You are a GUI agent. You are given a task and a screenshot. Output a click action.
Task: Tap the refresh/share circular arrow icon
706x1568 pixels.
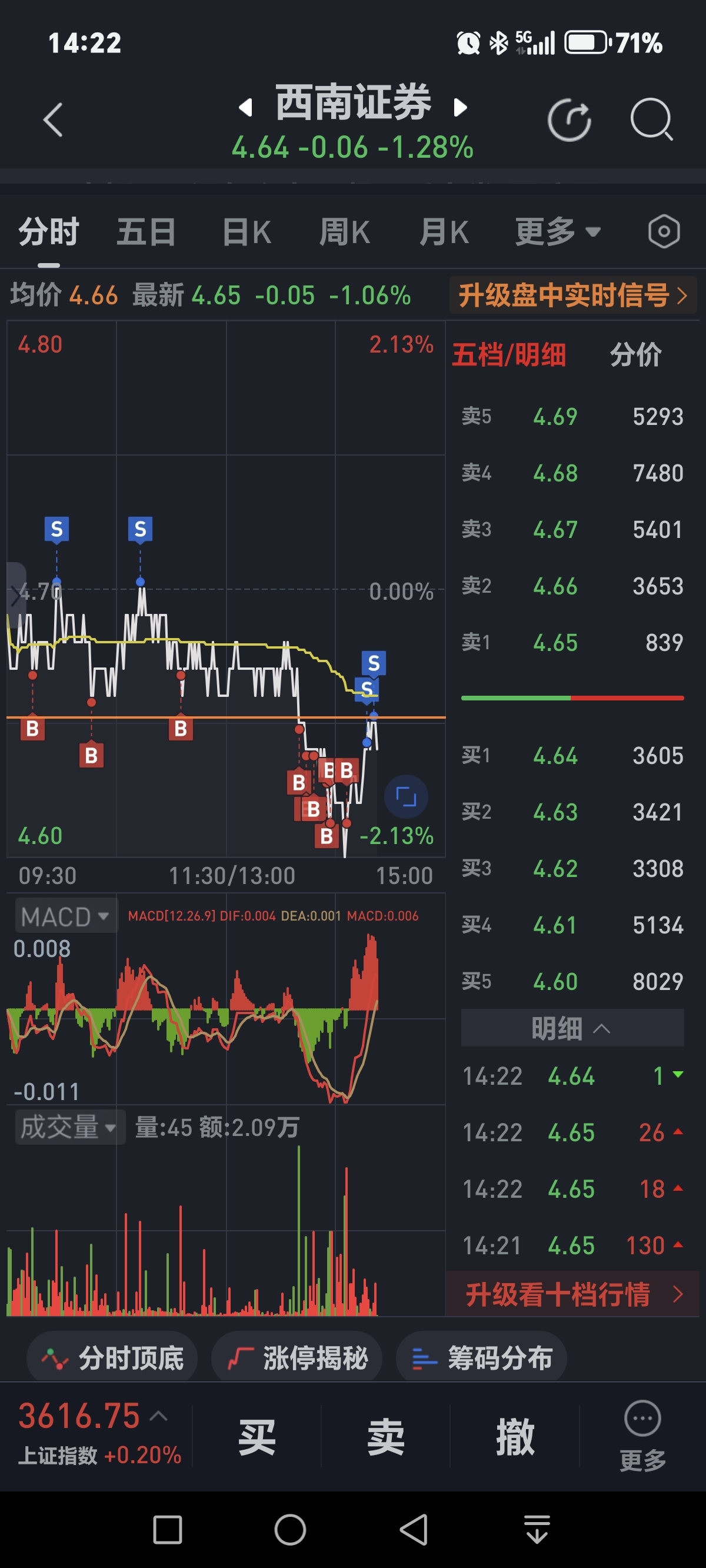[x=570, y=119]
